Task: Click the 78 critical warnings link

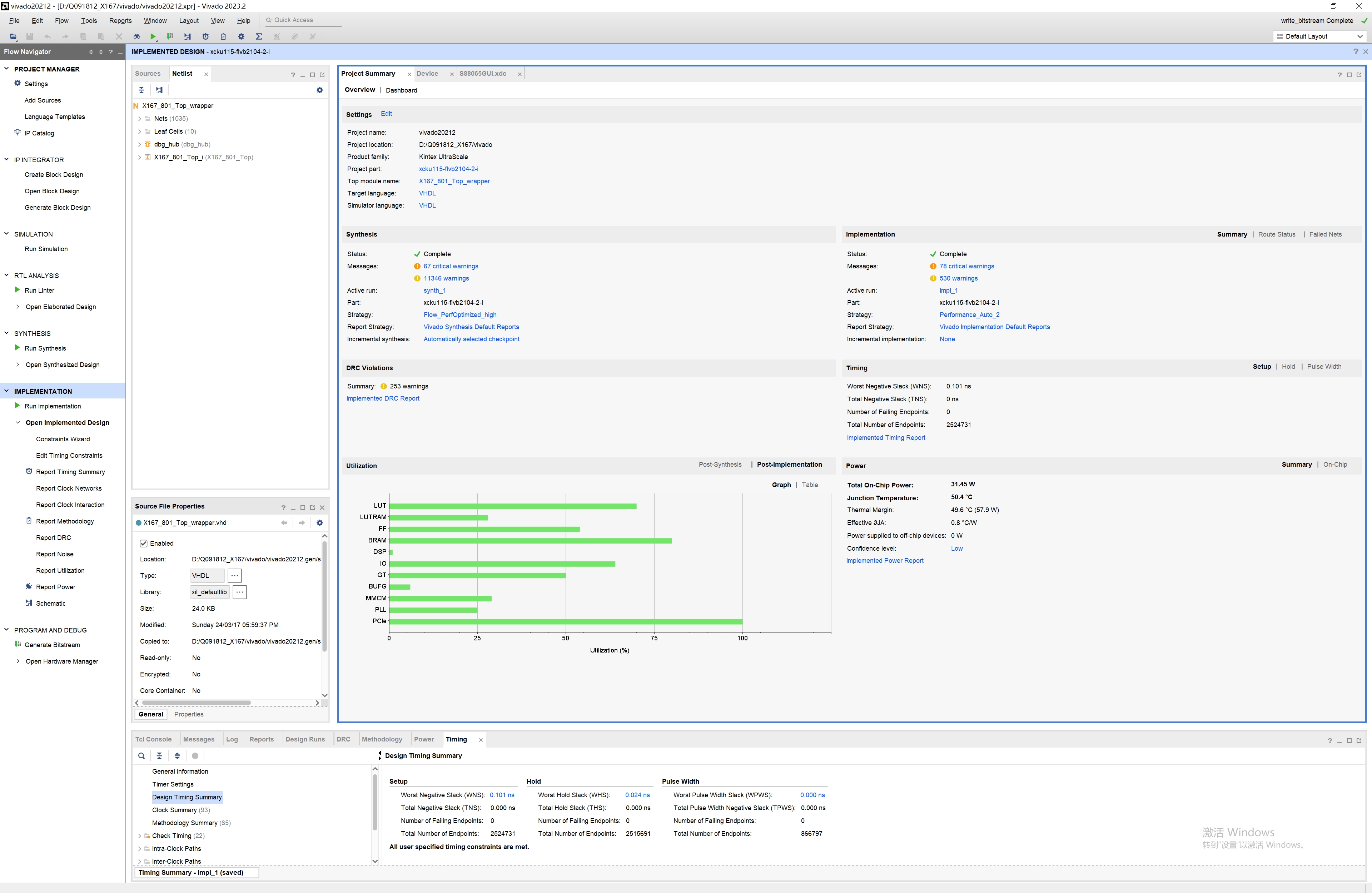Action: pyautogui.click(x=966, y=266)
